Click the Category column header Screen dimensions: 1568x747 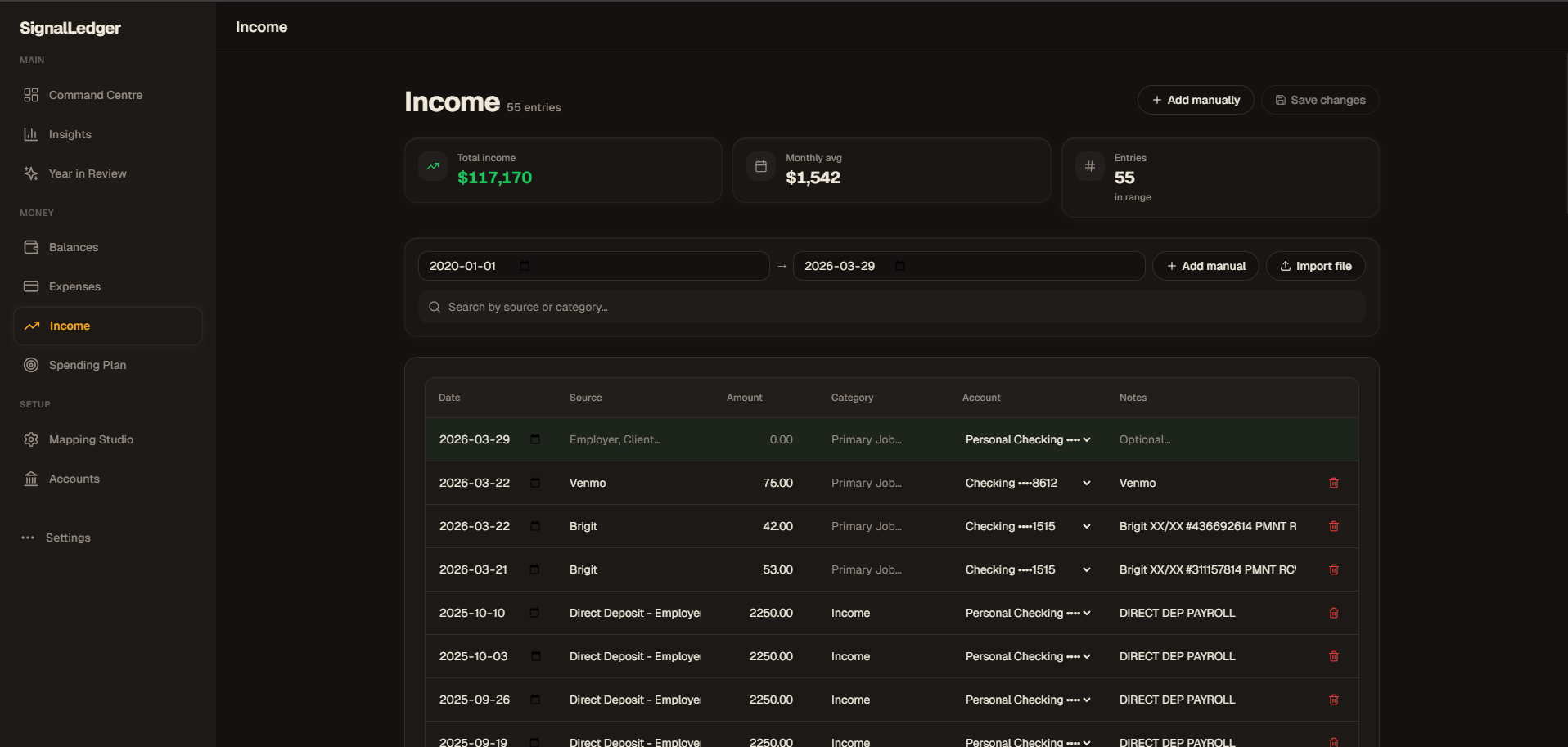(x=852, y=398)
